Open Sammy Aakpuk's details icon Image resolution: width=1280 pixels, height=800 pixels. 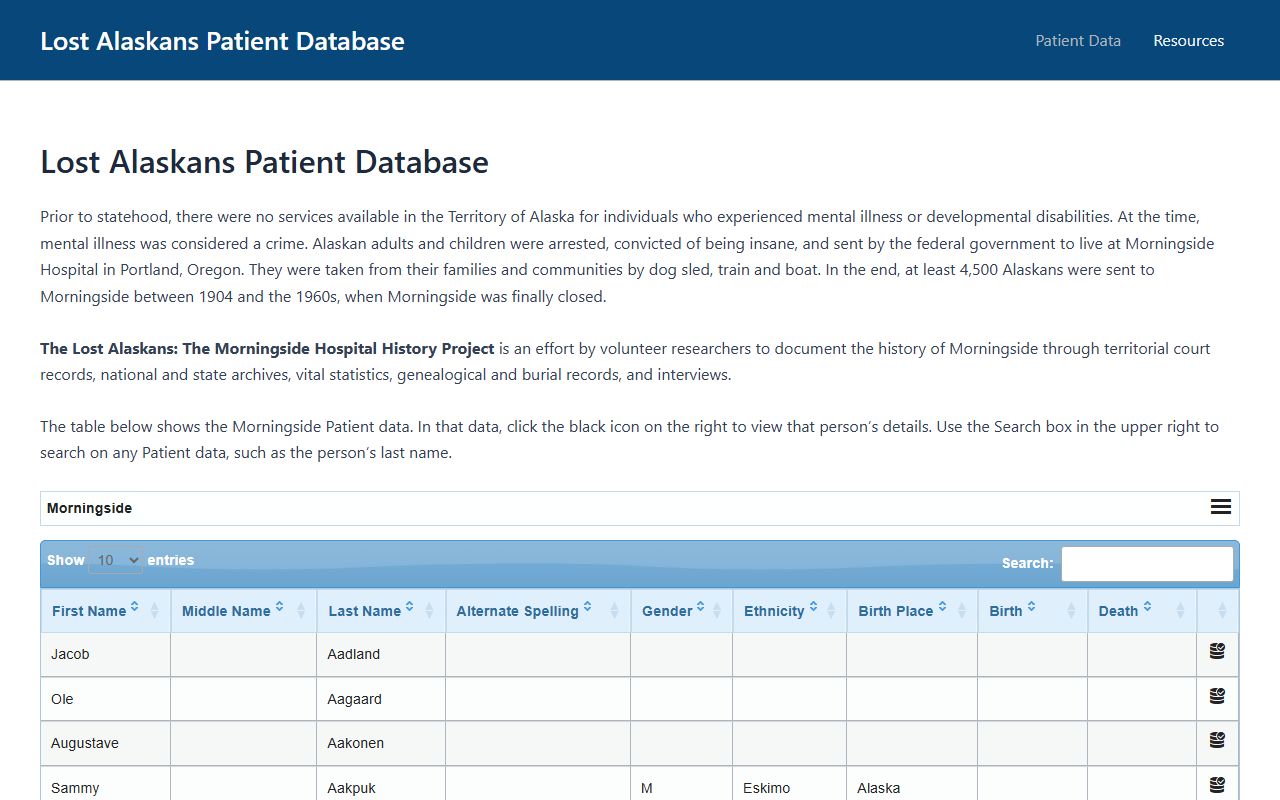coord(1217,786)
